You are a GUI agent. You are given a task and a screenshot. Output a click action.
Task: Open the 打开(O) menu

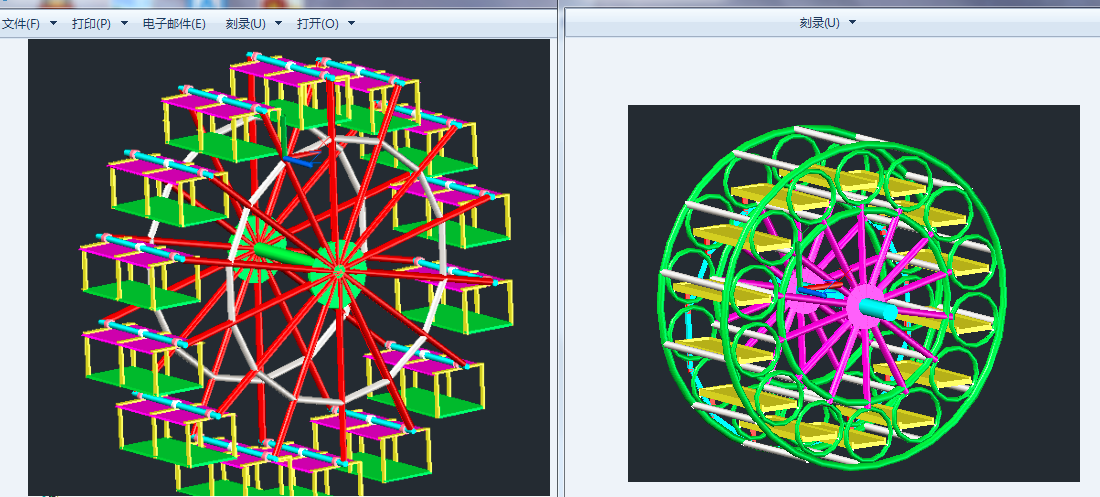[318, 24]
